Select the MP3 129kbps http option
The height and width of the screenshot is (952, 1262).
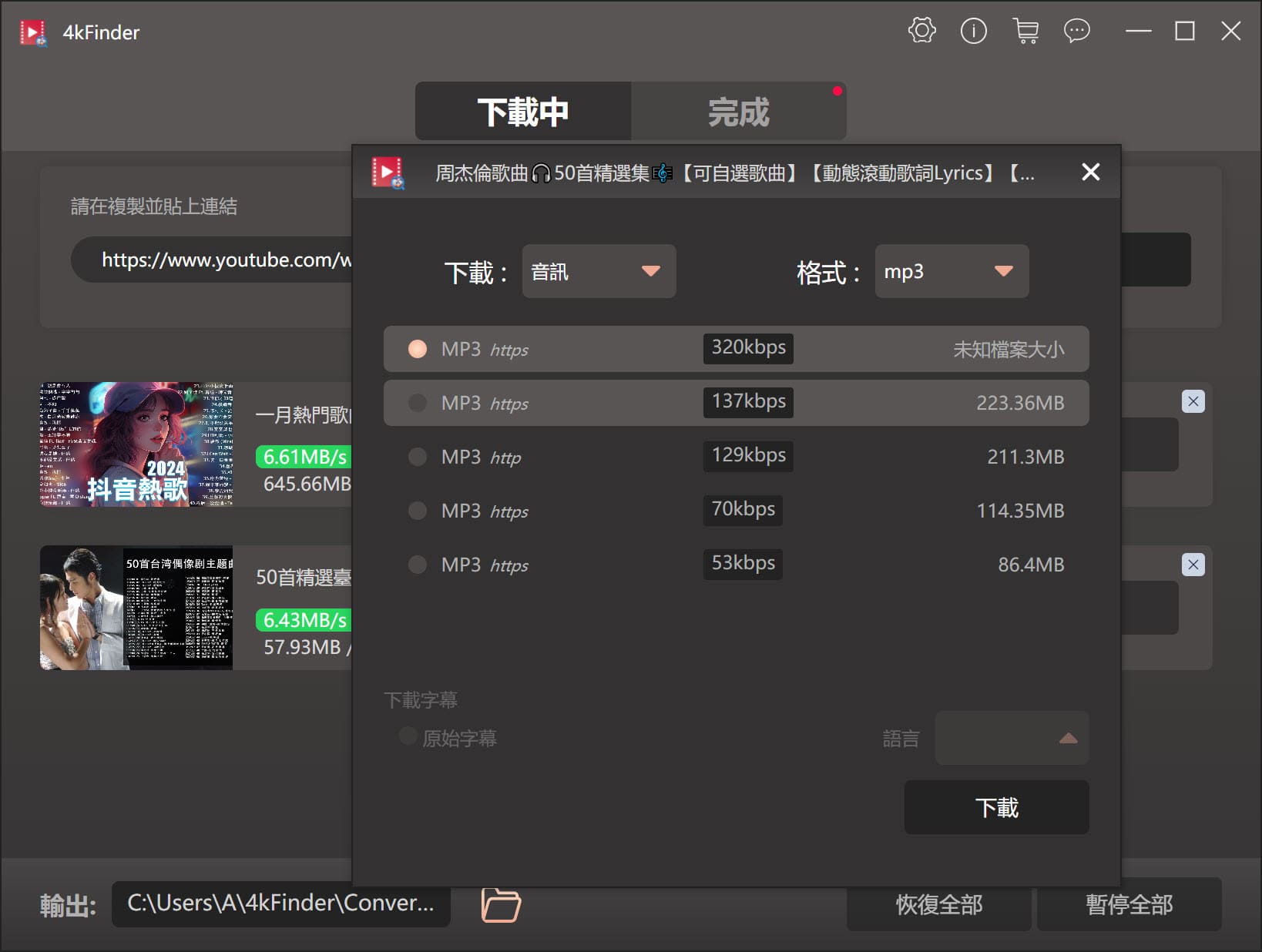pos(736,457)
